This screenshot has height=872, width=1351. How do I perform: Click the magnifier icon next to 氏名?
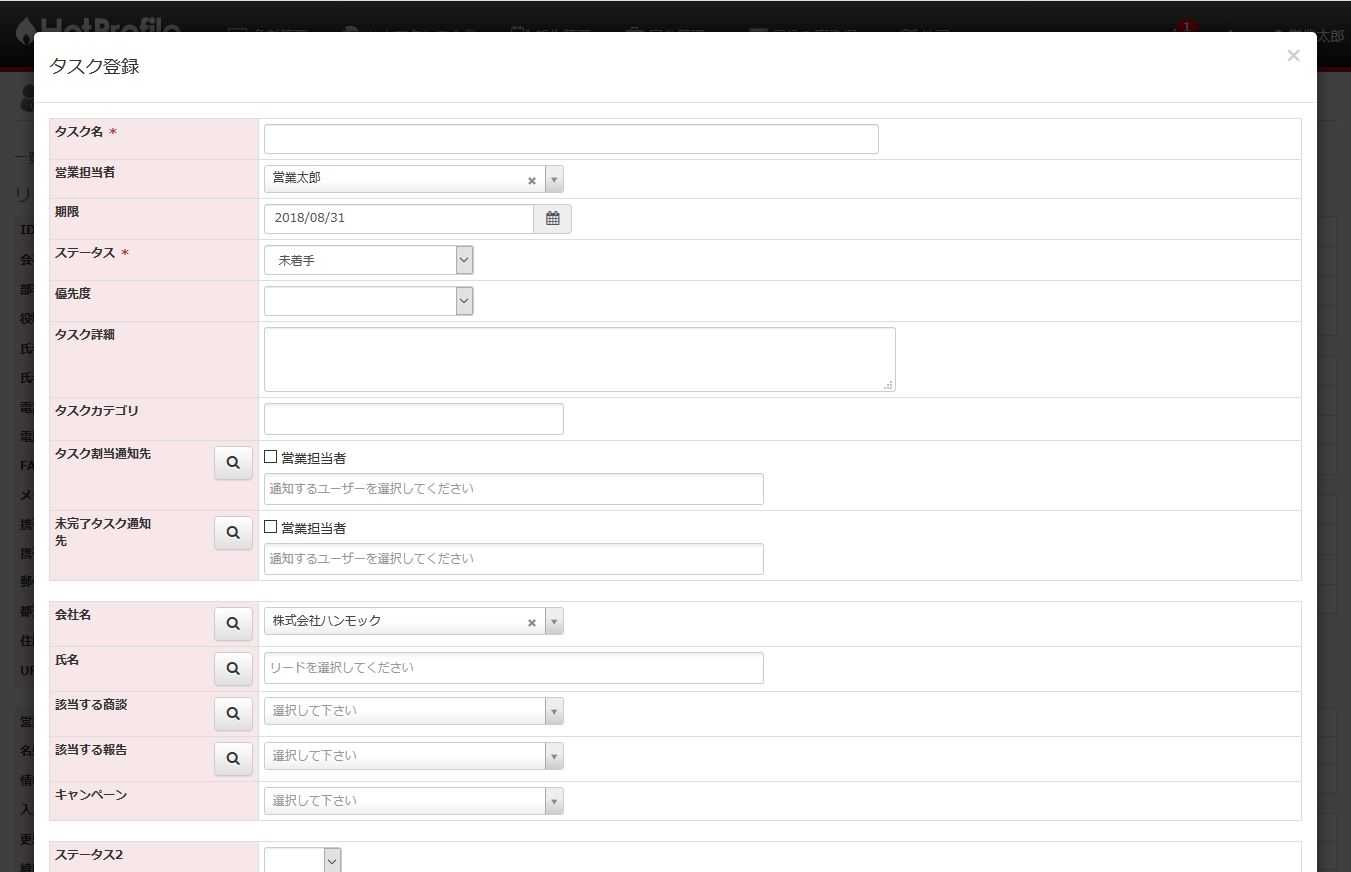tap(233, 669)
